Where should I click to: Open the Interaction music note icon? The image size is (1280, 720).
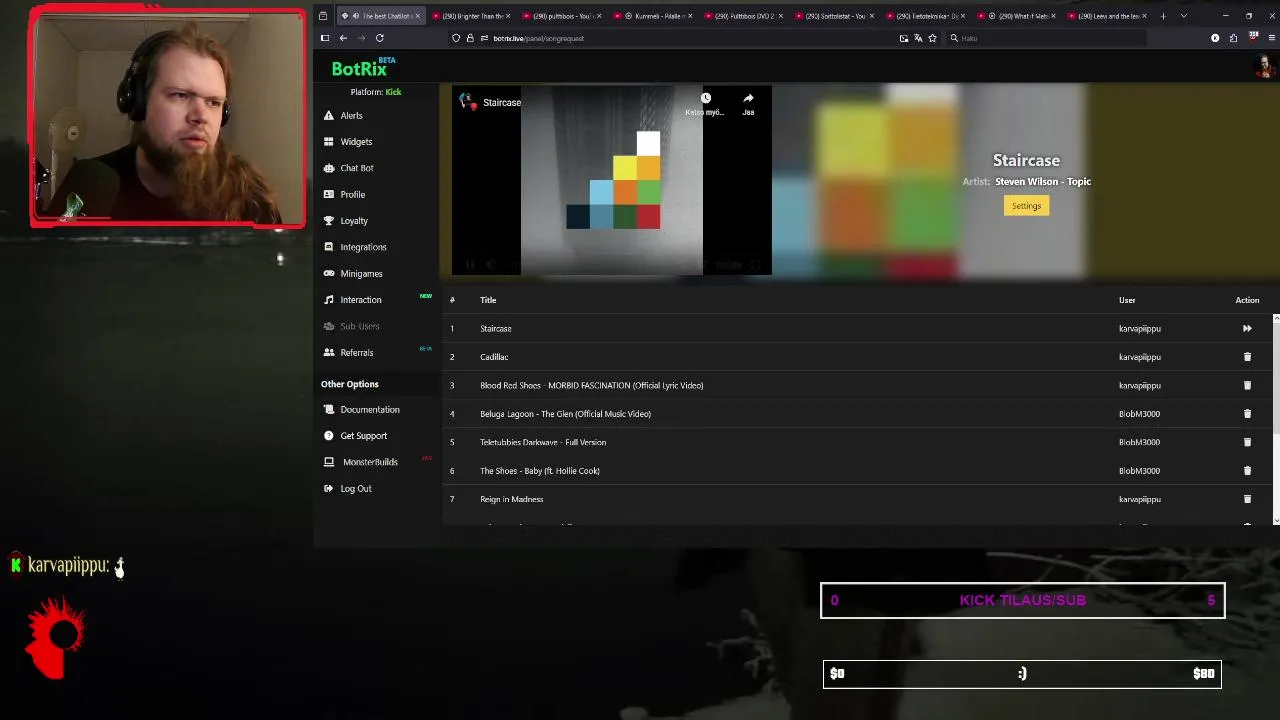[329, 300]
